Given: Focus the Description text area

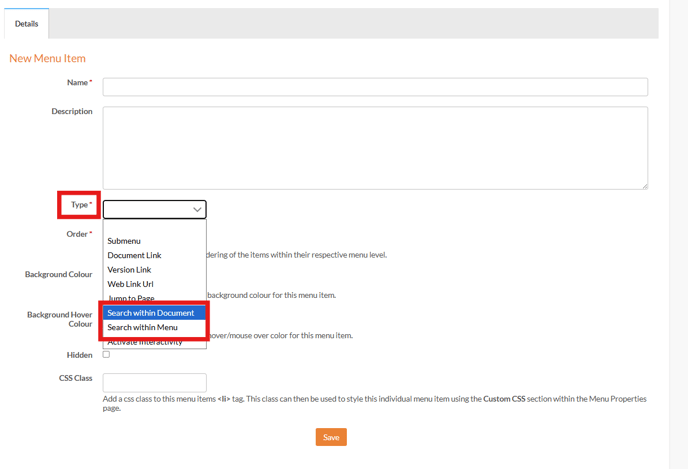Looking at the screenshot, I should tap(375, 147).
